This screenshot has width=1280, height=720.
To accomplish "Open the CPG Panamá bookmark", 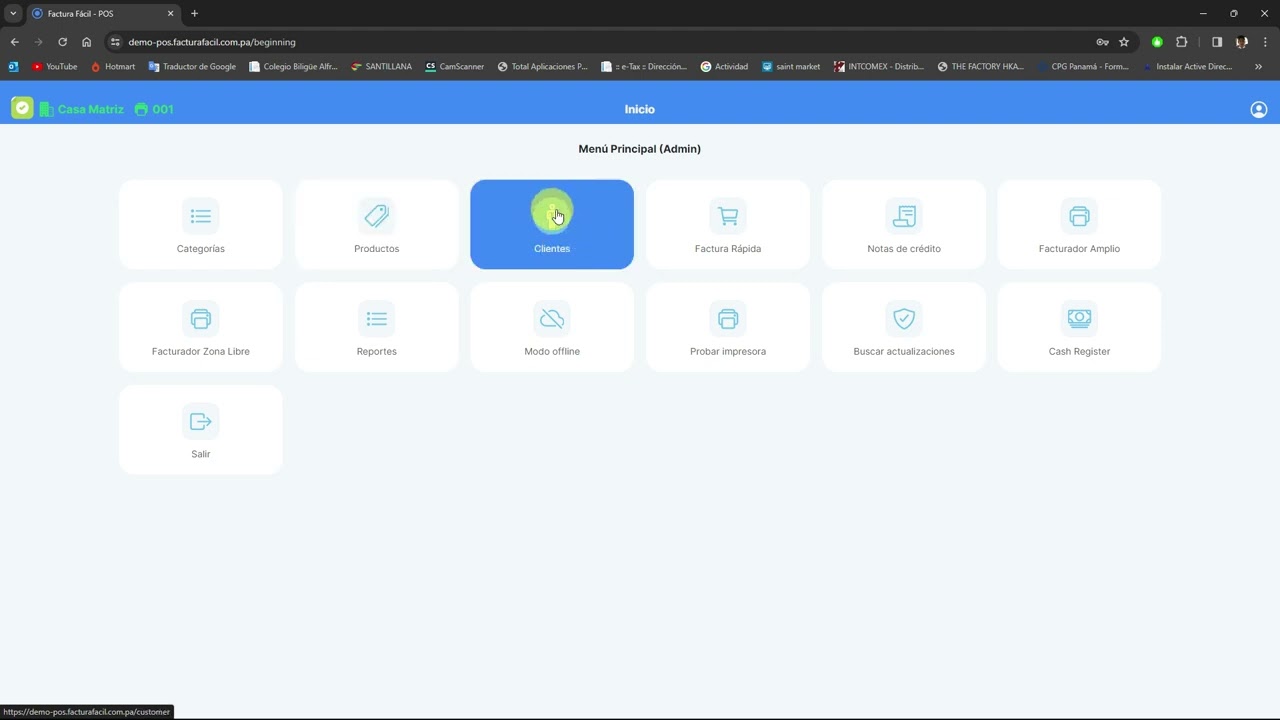I will pyautogui.click(x=1083, y=67).
